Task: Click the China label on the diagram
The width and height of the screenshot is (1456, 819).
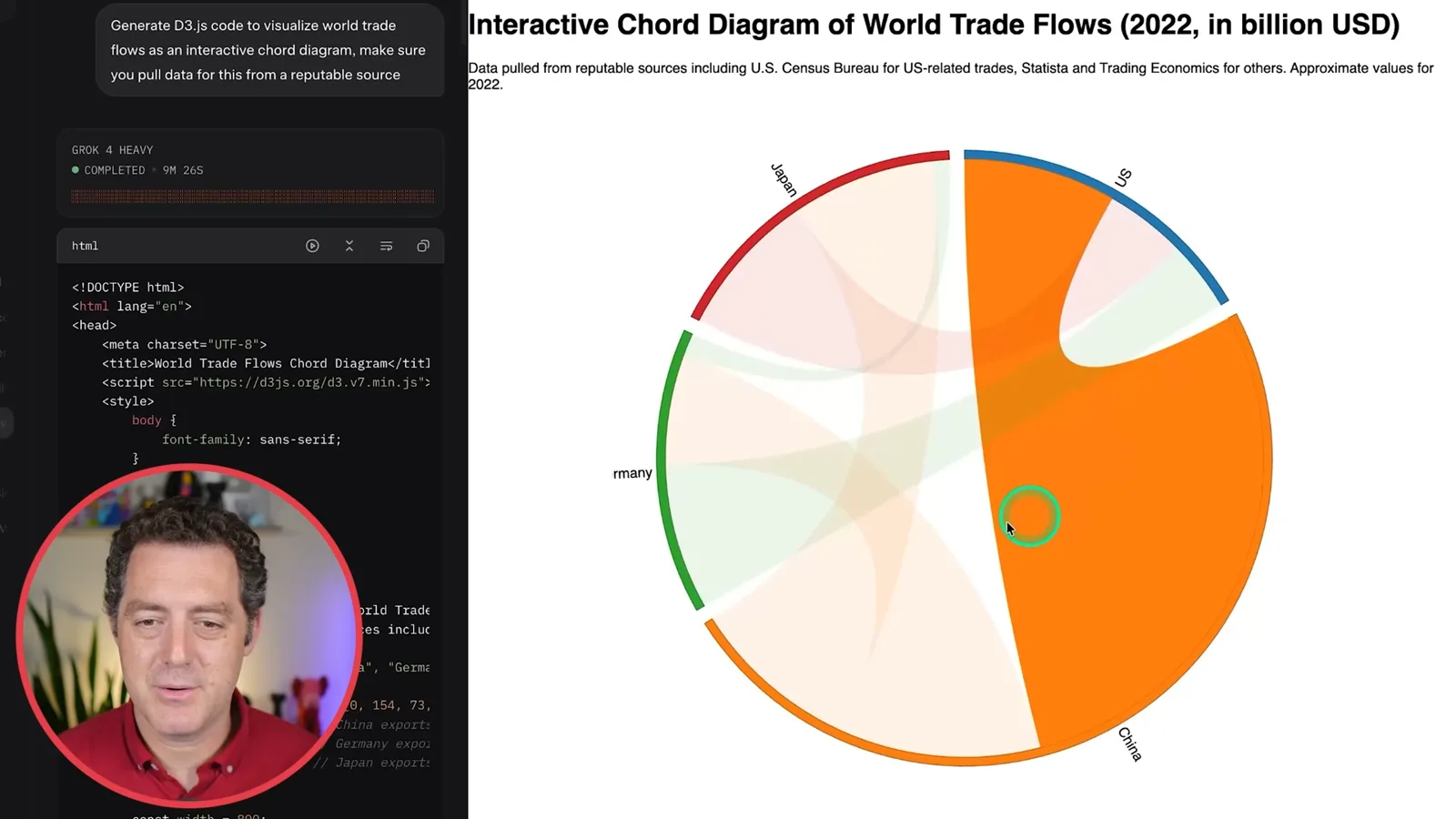Action: click(x=1129, y=743)
